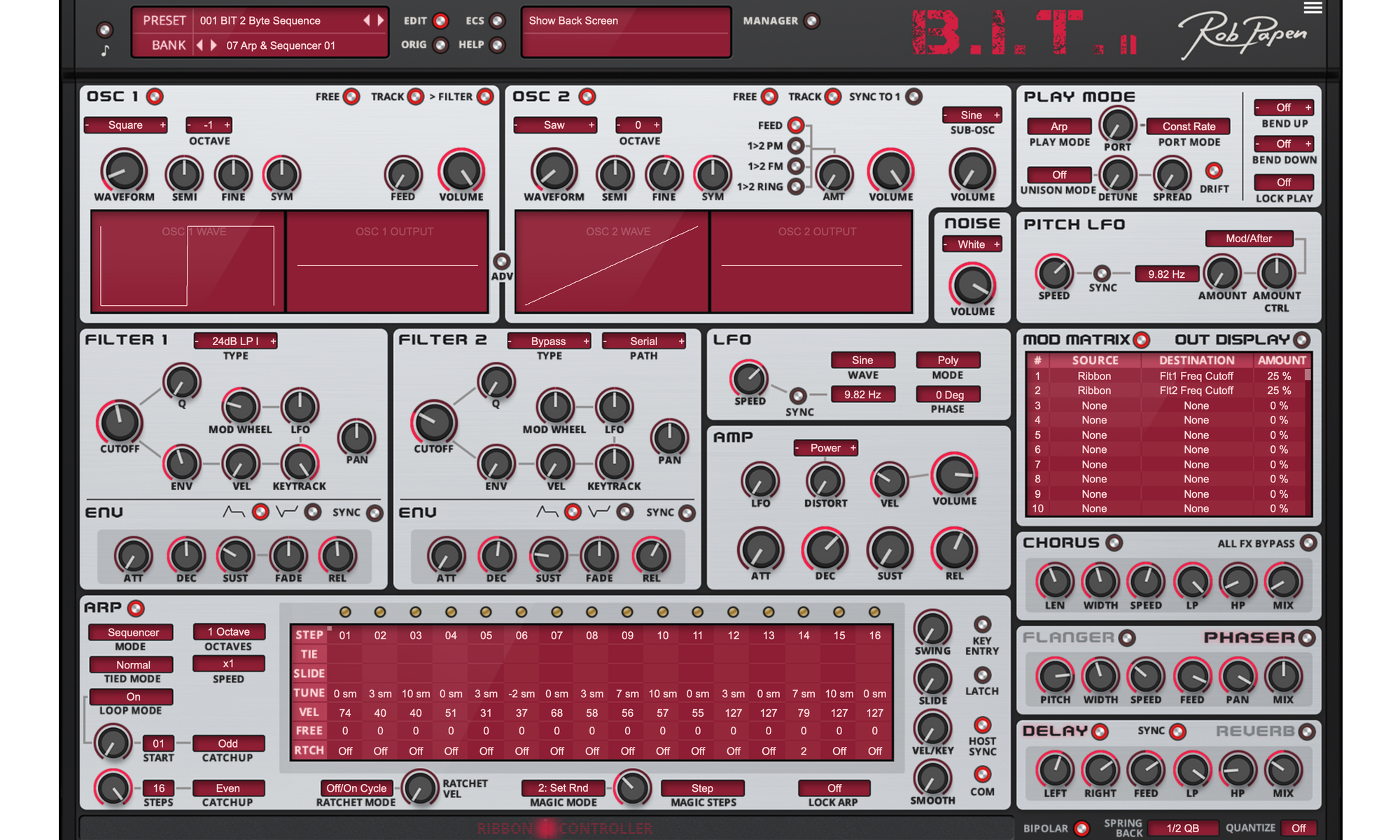The height and width of the screenshot is (840, 1400).
Task: Toggle the Edit button
Action: (441, 21)
